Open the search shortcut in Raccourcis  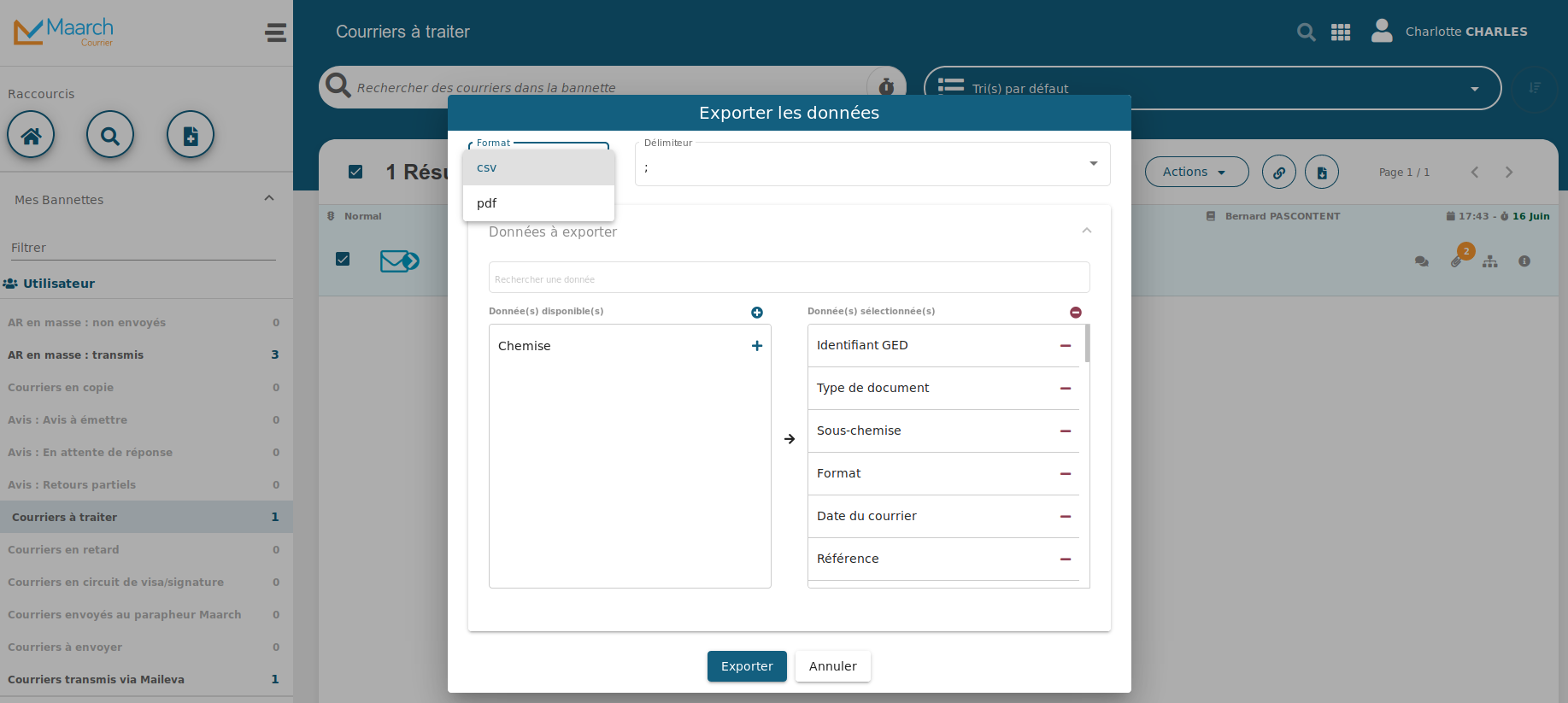pyautogui.click(x=110, y=135)
